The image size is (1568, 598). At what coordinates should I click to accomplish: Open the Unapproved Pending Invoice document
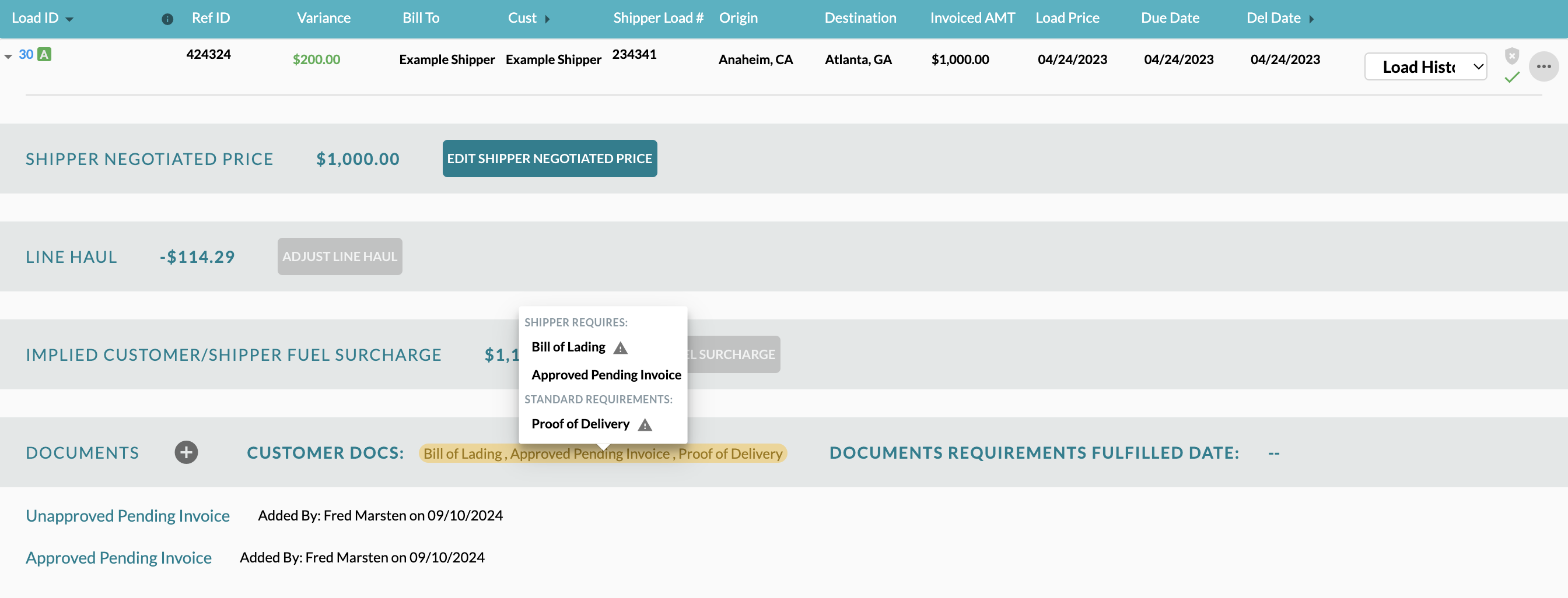(127, 515)
